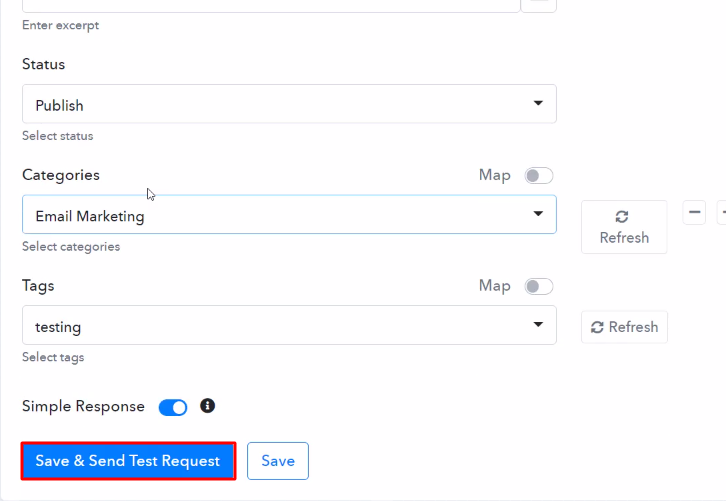The width and height of the screenshot is (726, 501).
Task: Click the Tags dropdown caret arrow
Action: 538,325
